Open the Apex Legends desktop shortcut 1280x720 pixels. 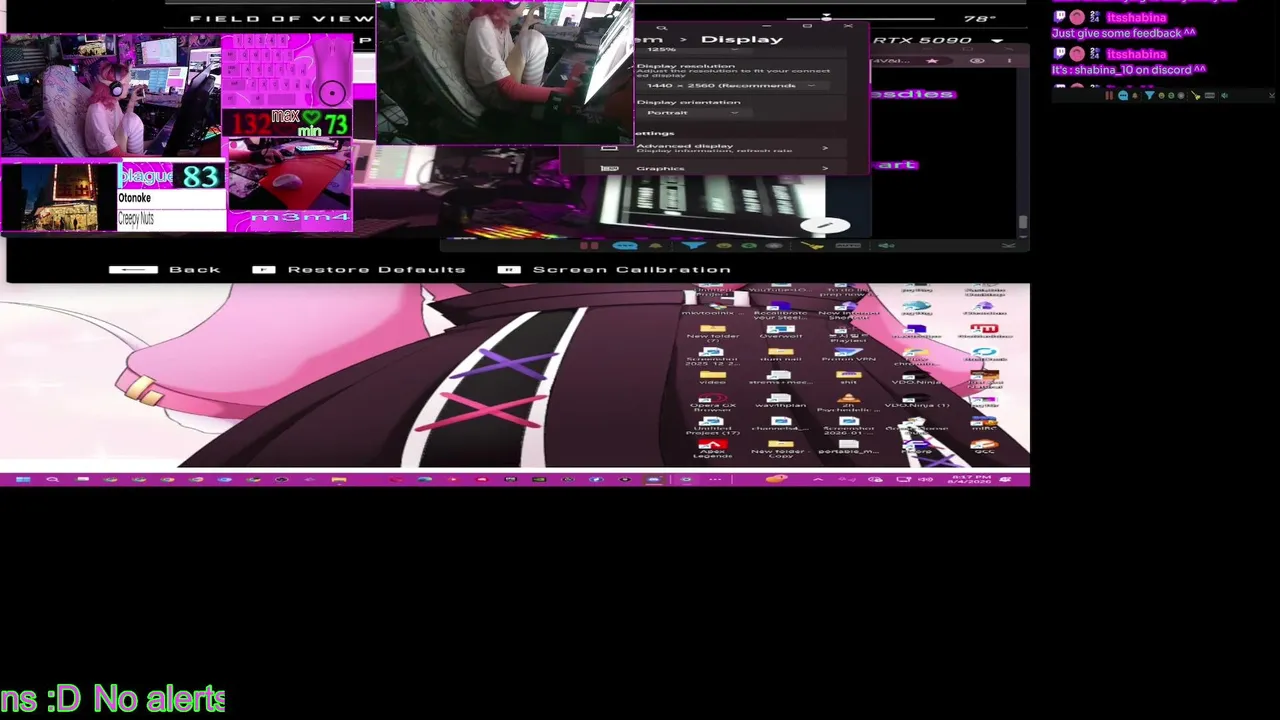[712, 450]
